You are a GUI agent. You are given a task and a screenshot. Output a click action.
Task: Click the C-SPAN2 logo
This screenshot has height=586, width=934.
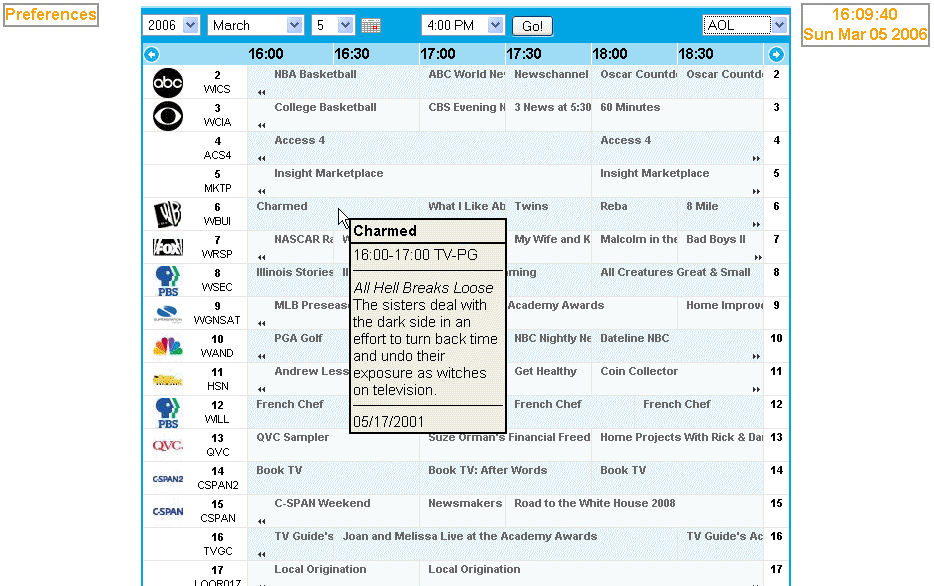click(x=168, y=479)
